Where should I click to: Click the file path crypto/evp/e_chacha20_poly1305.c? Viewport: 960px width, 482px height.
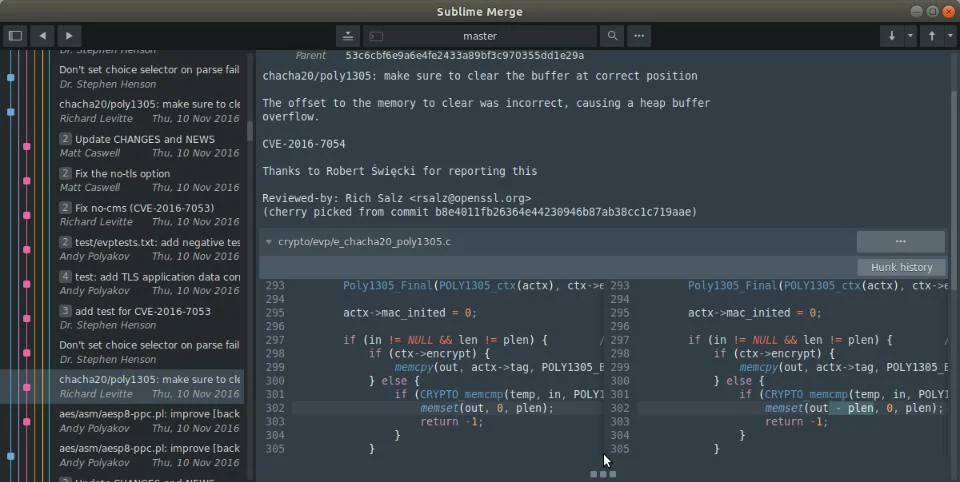pos(364,242)
